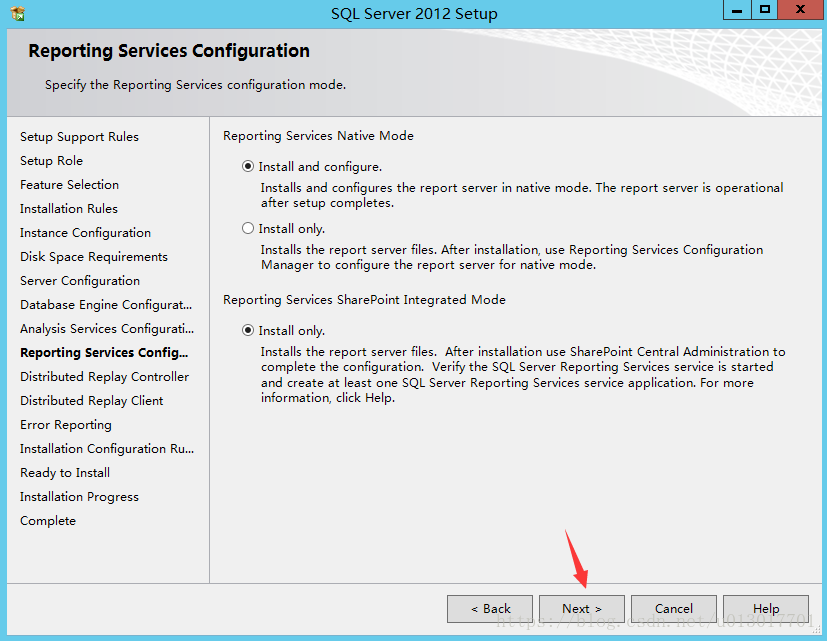Click the Back button
827x641 pixels.
(x=490, y=609)
